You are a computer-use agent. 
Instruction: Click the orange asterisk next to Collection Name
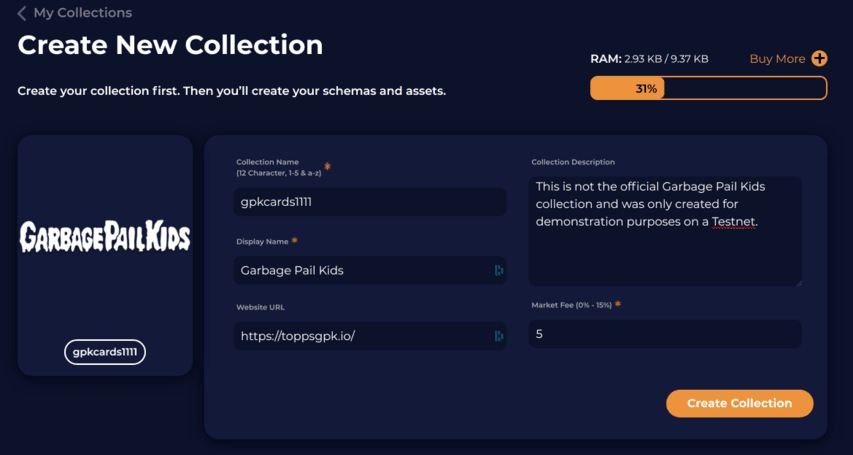coord(327,166)
